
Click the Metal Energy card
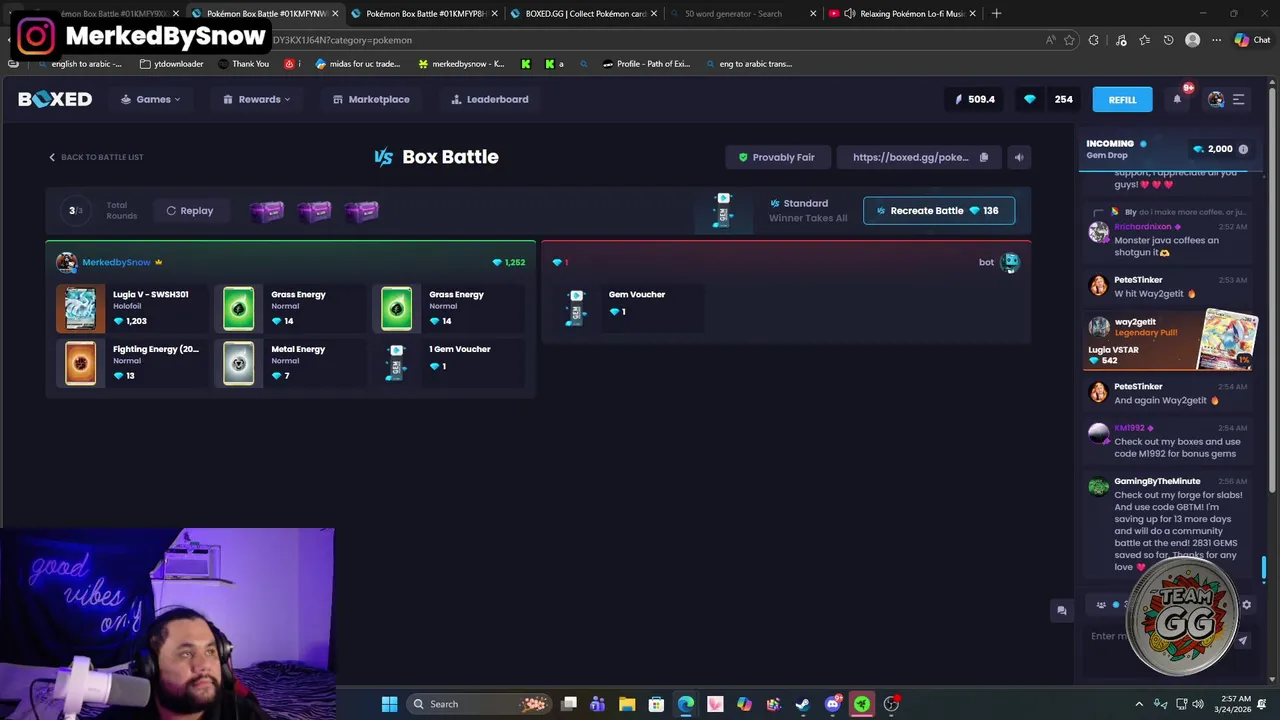pos(290,362)
